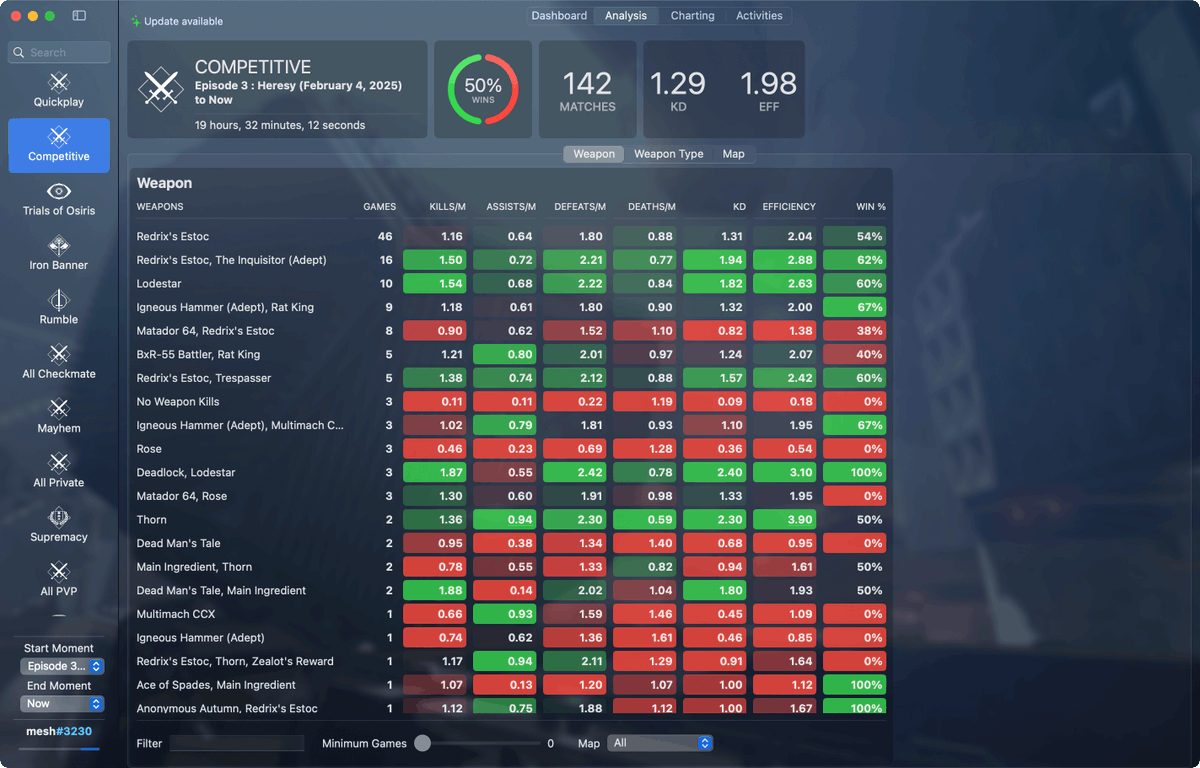The height and width of the screenshot is (768, 1200).
Task: Sort by EFFICIENCY column header
Action: click(789, 207)
